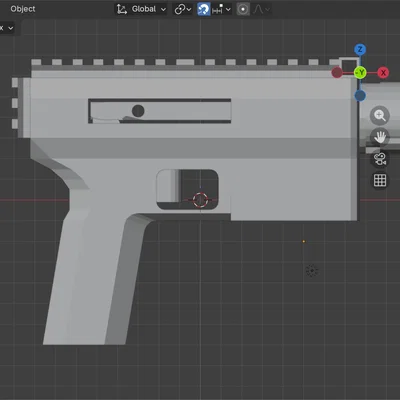Click the blue Z axis gizmo handle
Image resolution: width=400 pixels, height=400 pixels.
click(360, 50)
